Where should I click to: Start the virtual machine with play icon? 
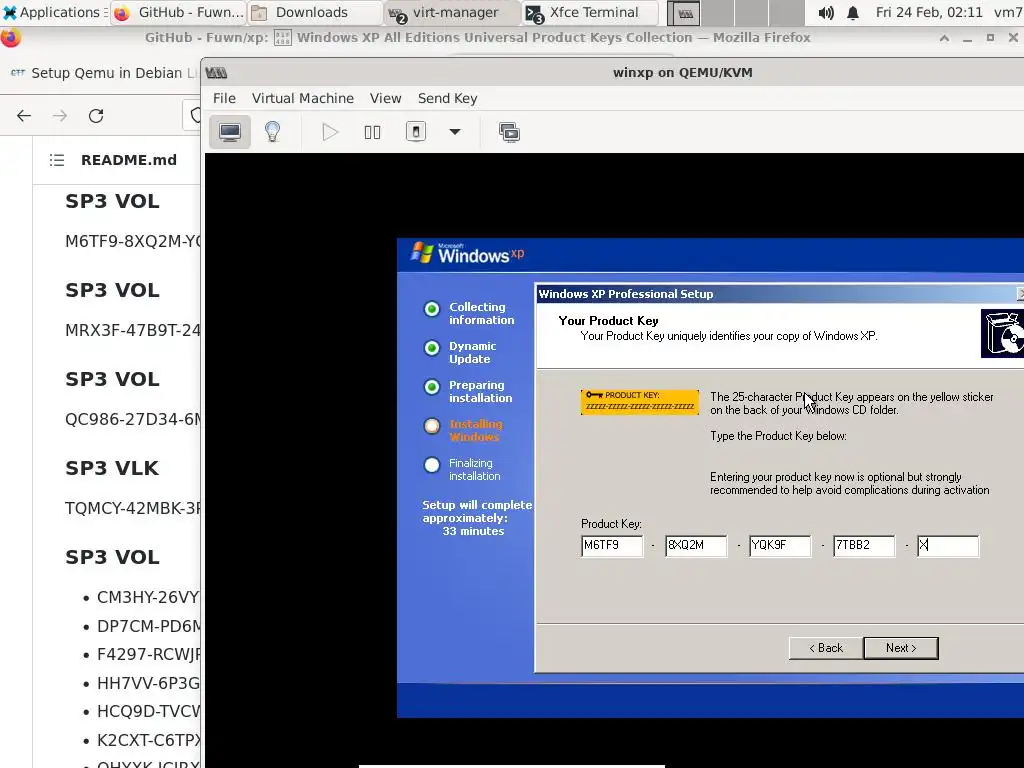coord(330,133)
